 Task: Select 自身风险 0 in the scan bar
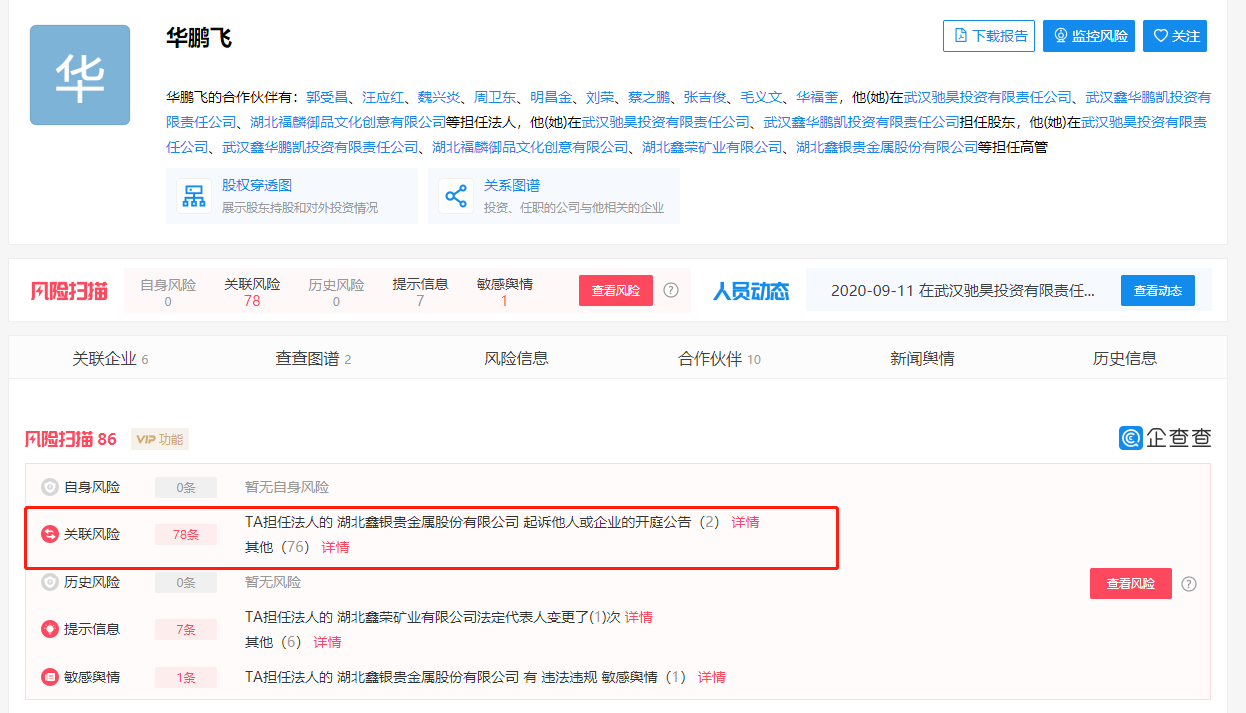(x=168, y=292)
